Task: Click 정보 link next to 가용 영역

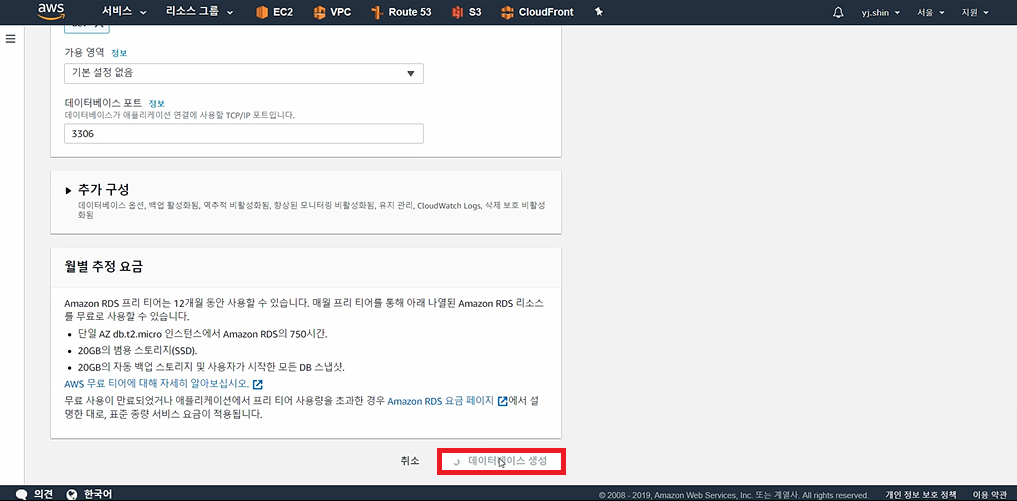Action: [x=119, y=53]
